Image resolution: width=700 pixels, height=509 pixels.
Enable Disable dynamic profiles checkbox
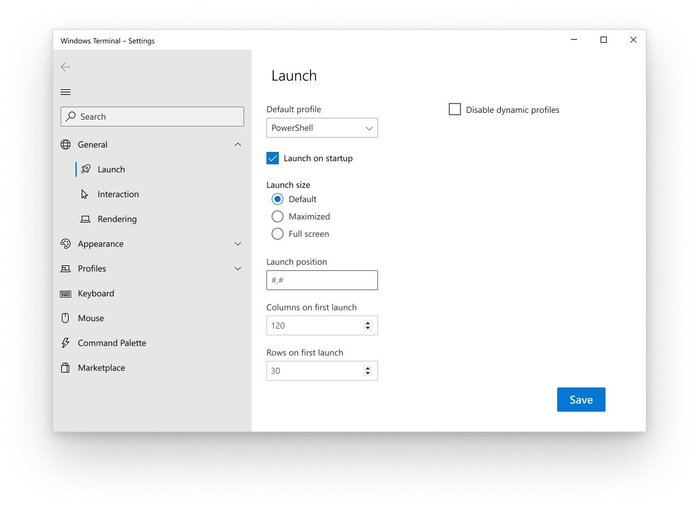pyautogui.click(x=455, y=109)
